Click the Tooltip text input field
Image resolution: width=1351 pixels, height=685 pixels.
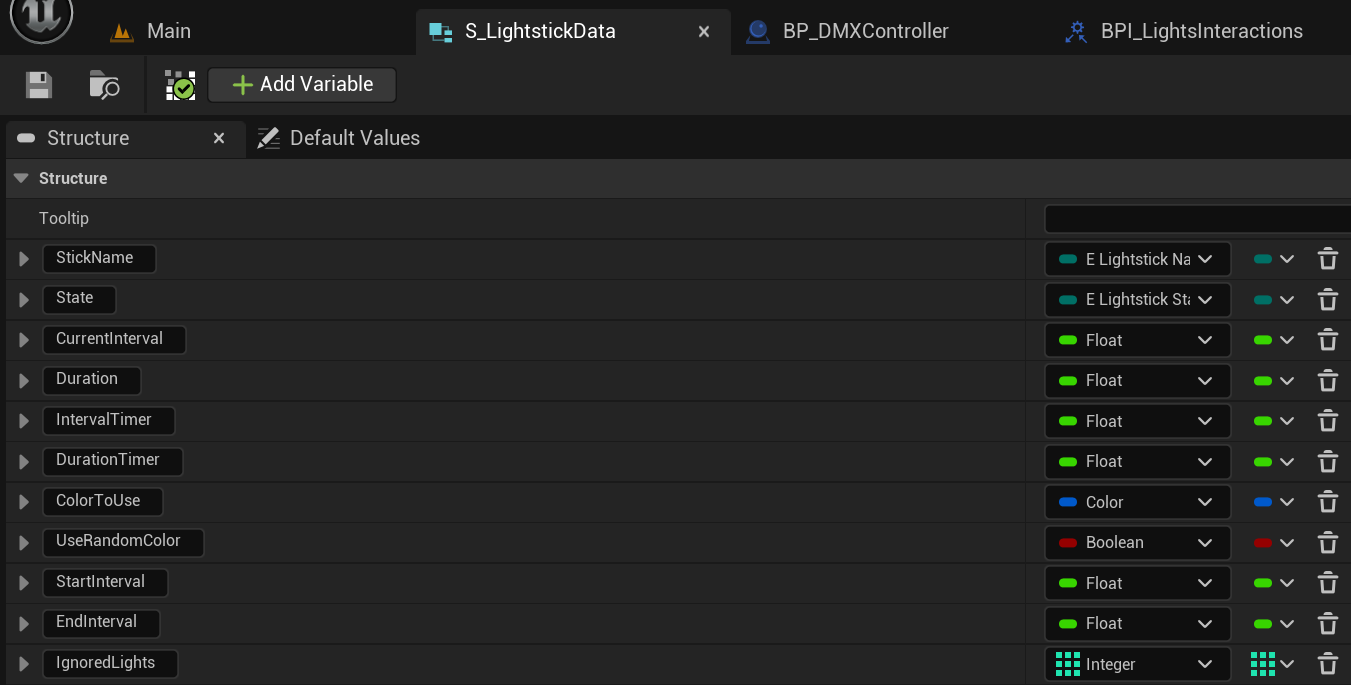[x=1196, y=218]
